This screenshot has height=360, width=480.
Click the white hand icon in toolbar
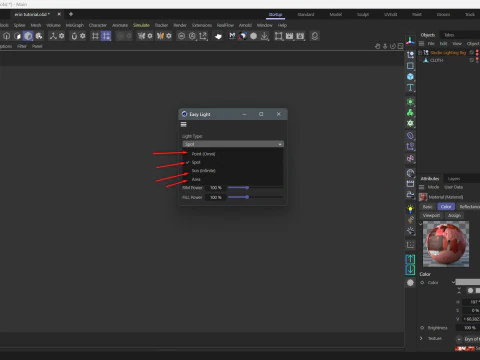[218, 36]
